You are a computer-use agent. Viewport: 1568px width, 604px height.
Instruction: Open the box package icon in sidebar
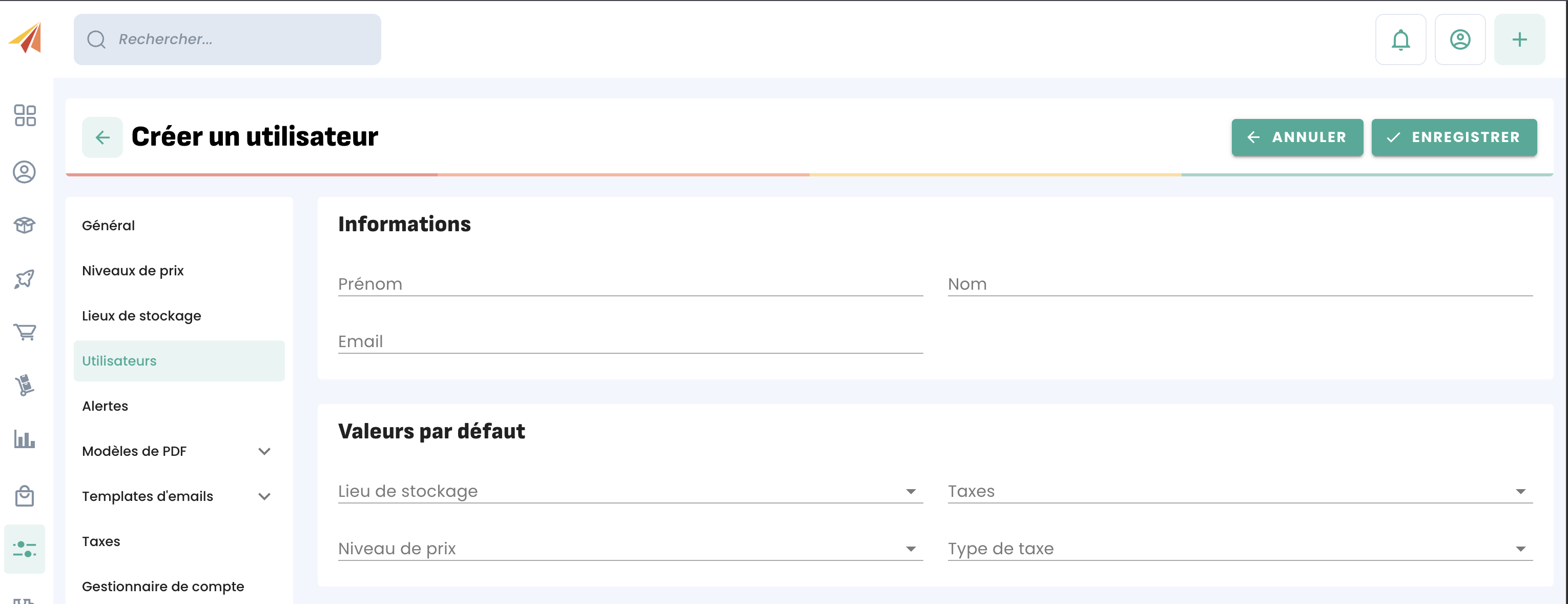click(x=25, y=225)
